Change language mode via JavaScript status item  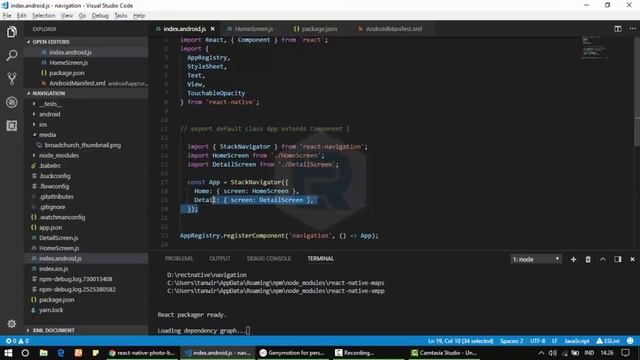577,341
